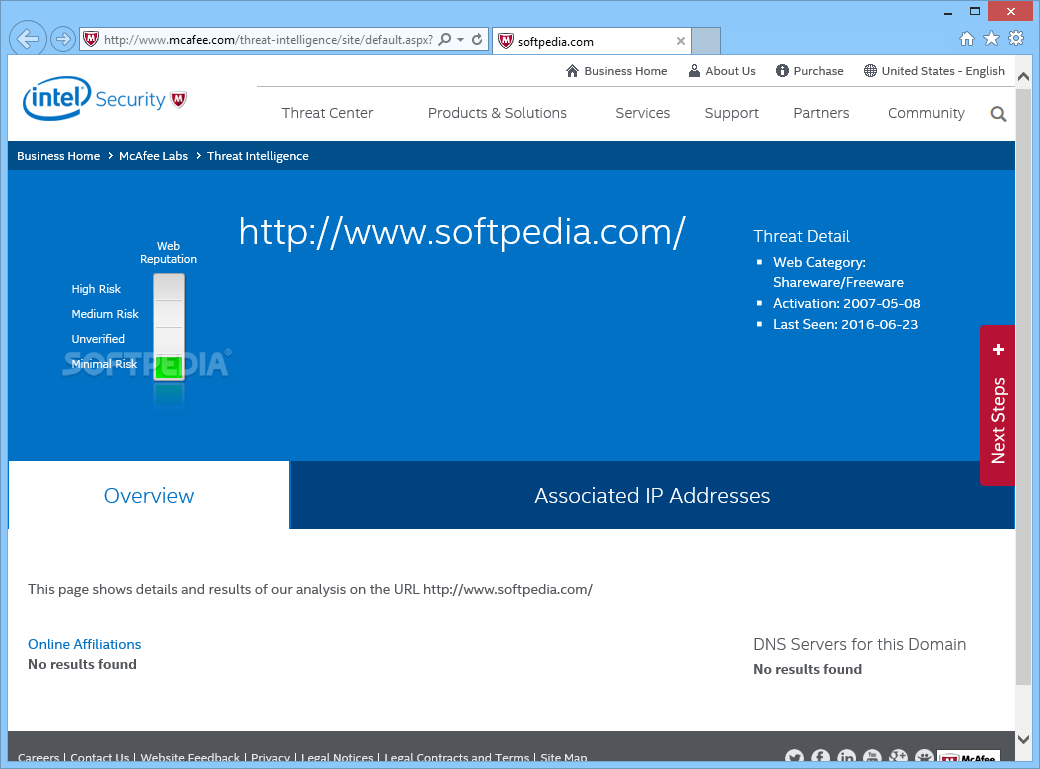The image size is (1040, 769).
Task: Open Favorites star icon
Action: pos(991,38)
